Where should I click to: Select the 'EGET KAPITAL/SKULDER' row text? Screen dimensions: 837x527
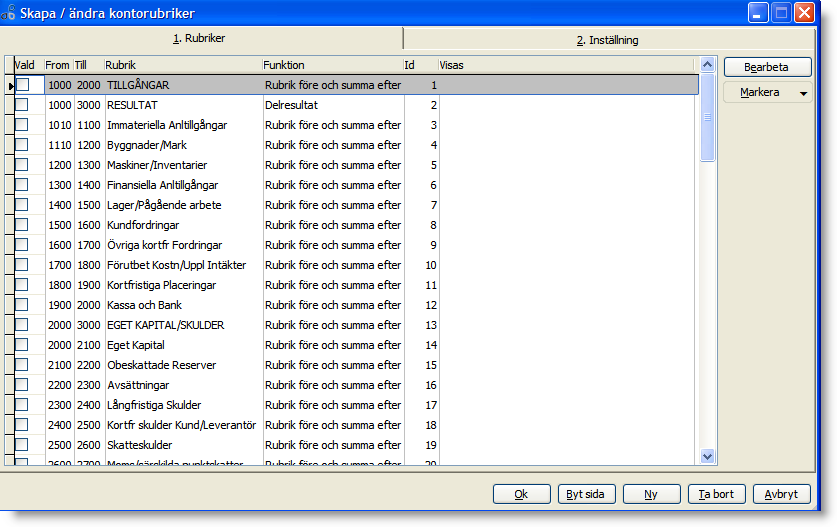coord(165,325)
